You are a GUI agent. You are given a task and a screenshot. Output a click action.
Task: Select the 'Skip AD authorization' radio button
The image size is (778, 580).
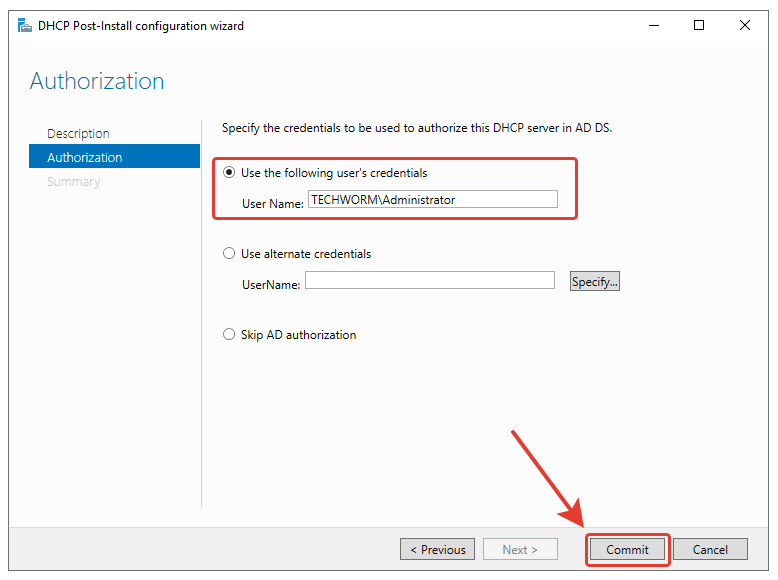[x=229, y=335]
